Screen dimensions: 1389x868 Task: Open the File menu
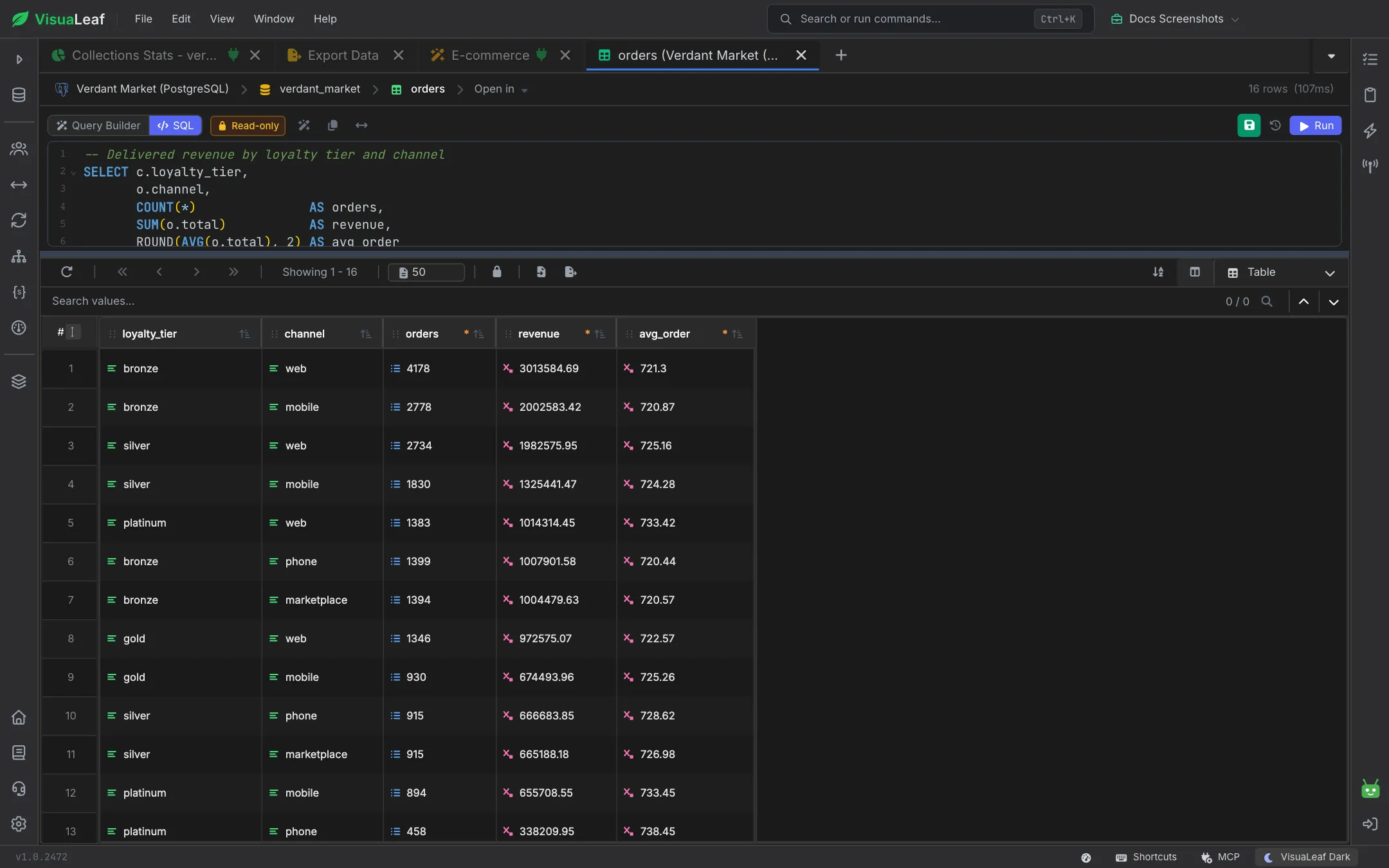143,19
